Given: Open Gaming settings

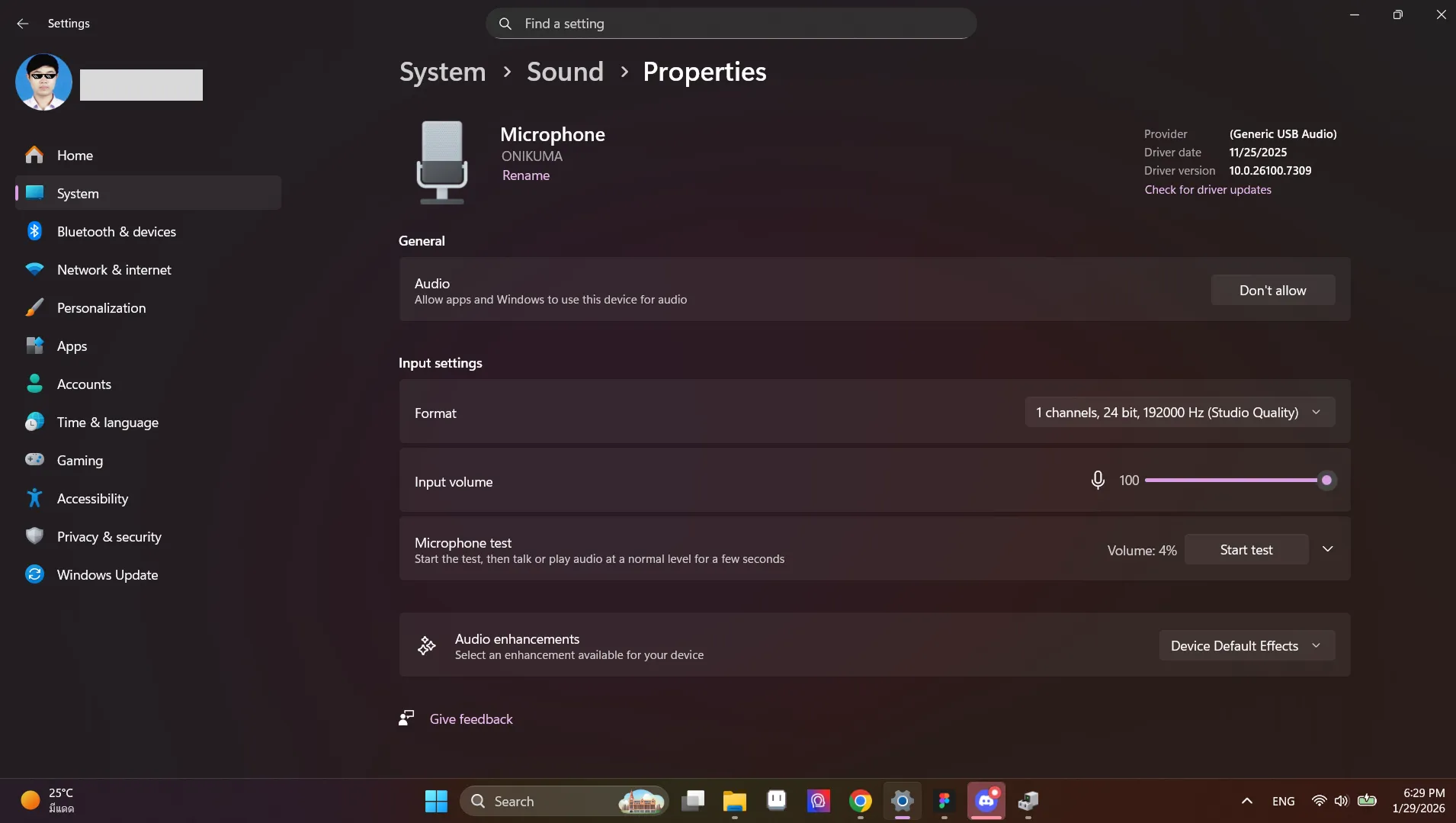Looking at the screenshot, I should tap(148, 460).
